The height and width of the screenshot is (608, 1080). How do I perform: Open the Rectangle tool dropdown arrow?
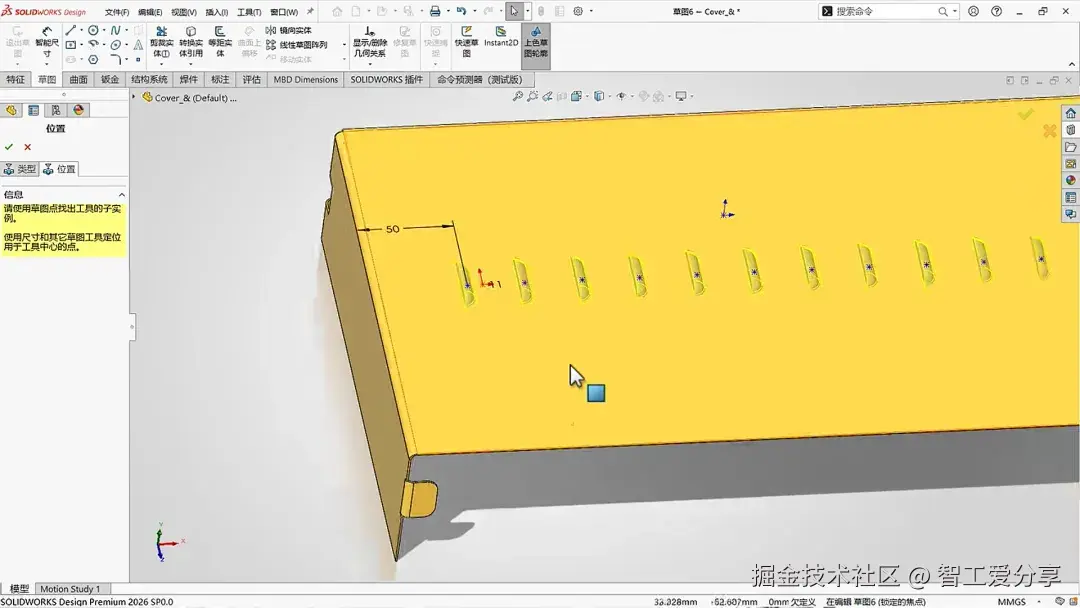(81, 45)
